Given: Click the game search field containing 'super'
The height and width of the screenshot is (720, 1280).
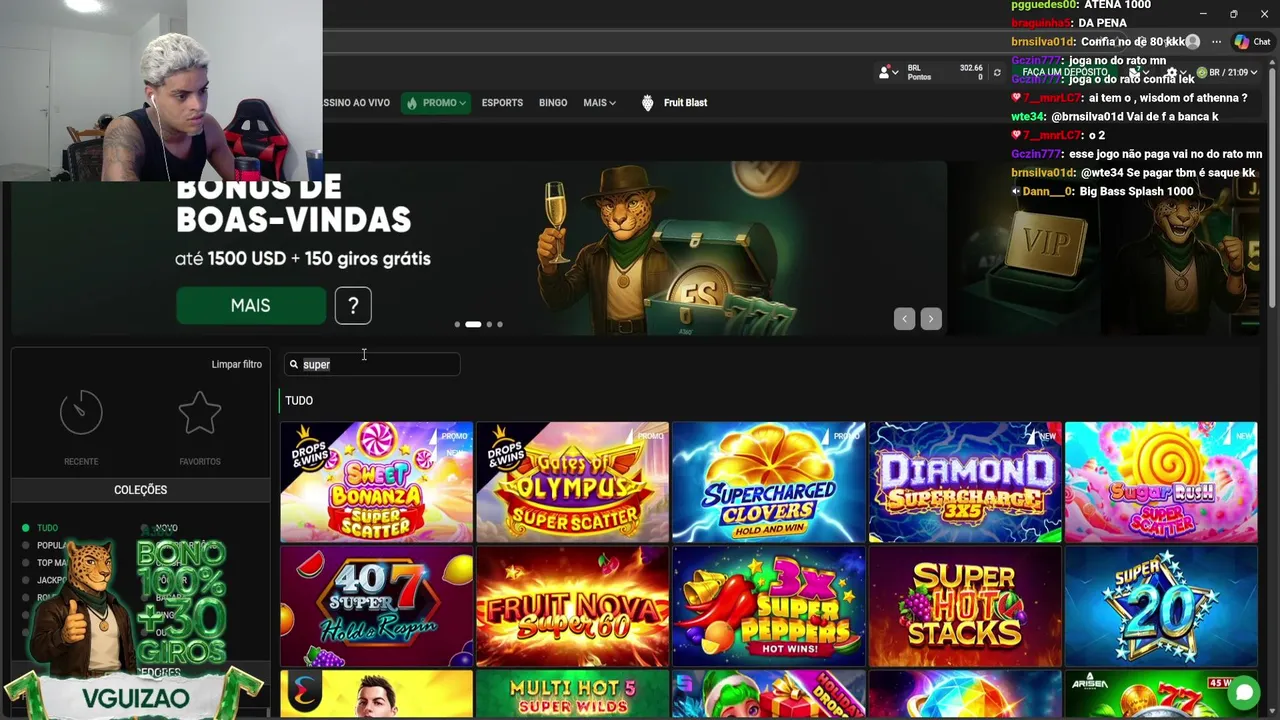Looking at the screenshot, I should pyautogui.click(x=372, y=365).
